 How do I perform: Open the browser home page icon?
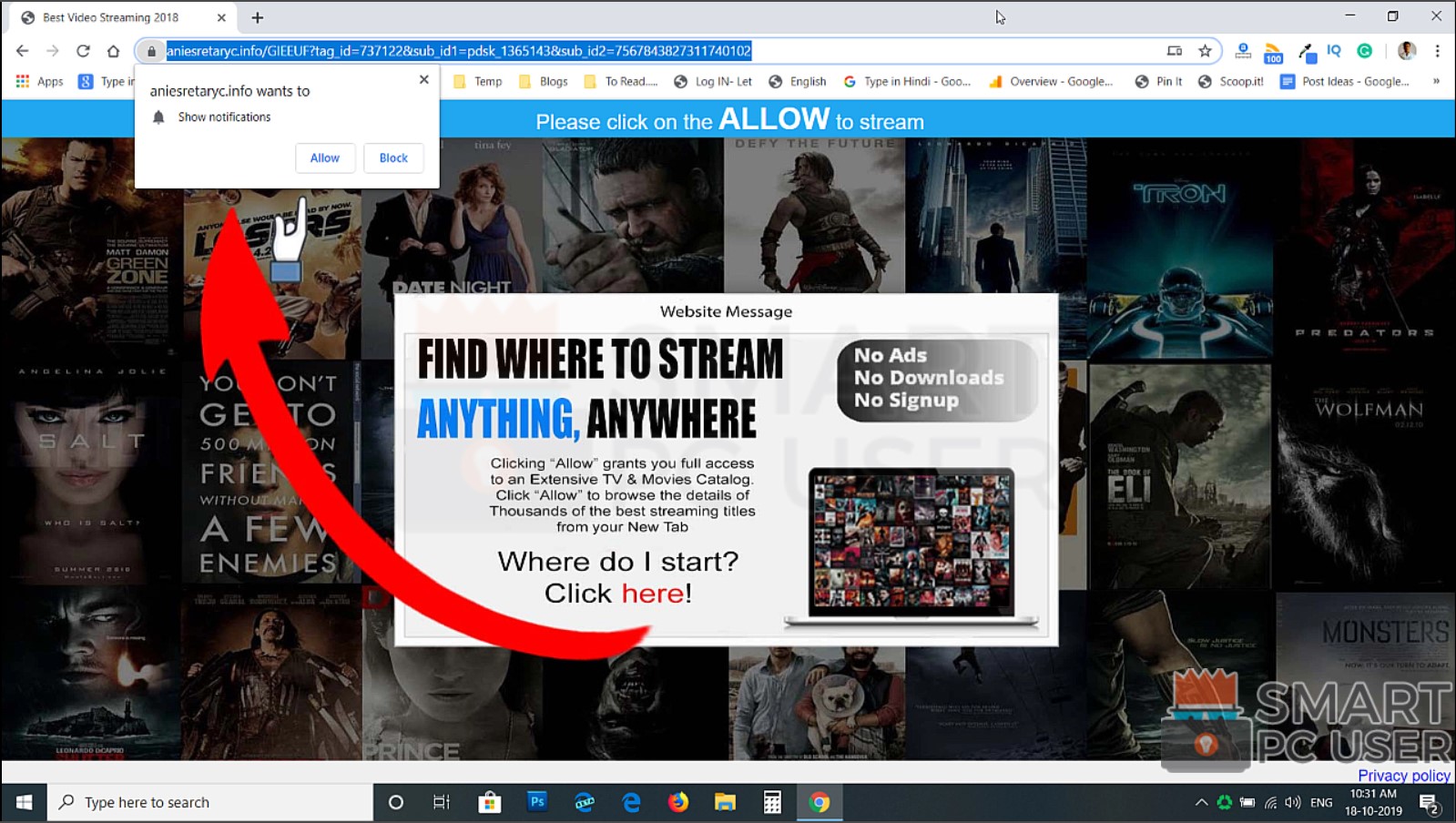113,51
